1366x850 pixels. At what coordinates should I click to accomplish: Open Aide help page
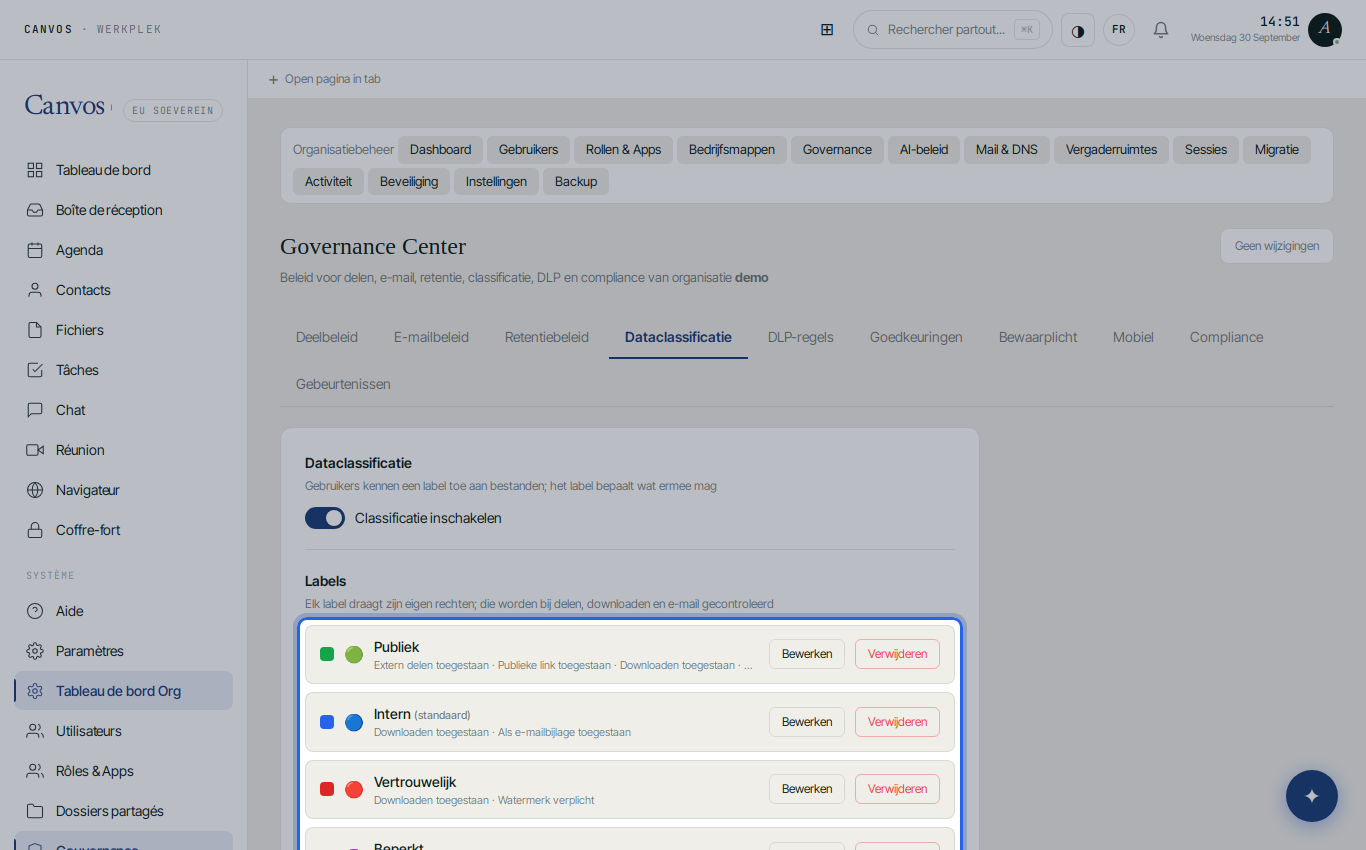[x=124, y=611]
